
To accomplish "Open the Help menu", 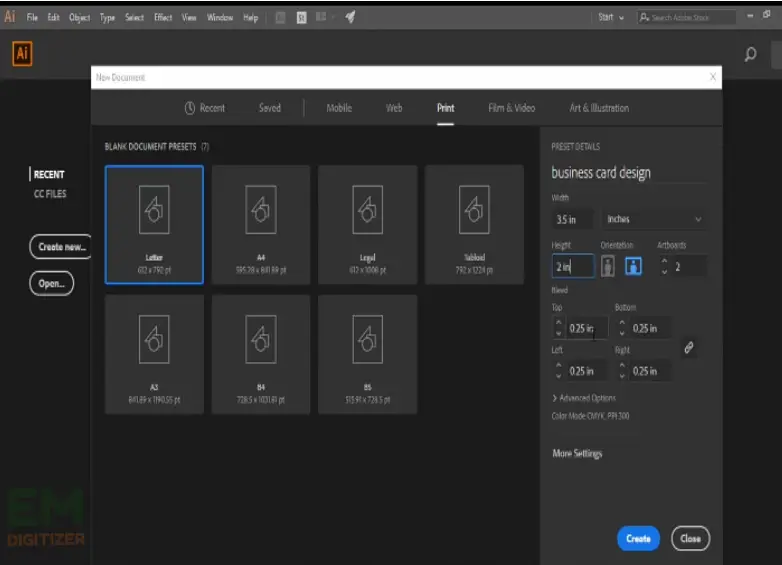I will point(251,17).
